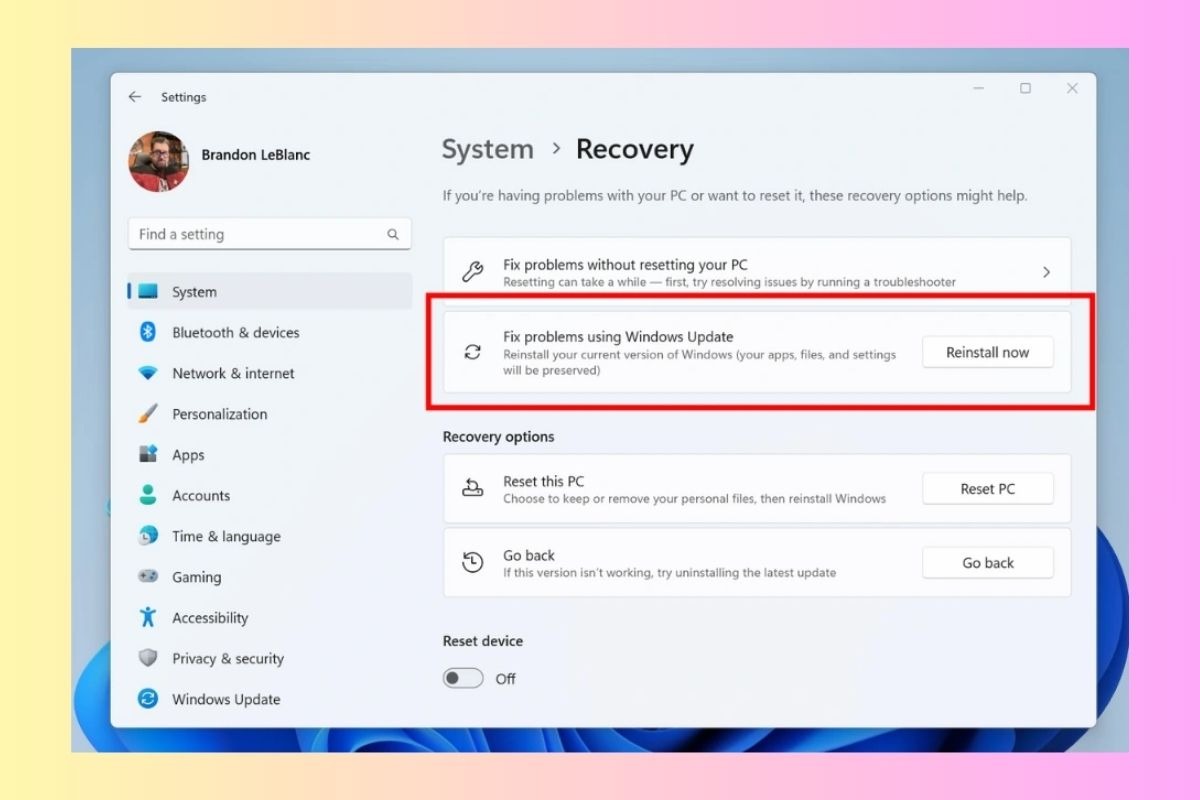Open Privacy & security settings

[x=270, y=659]
